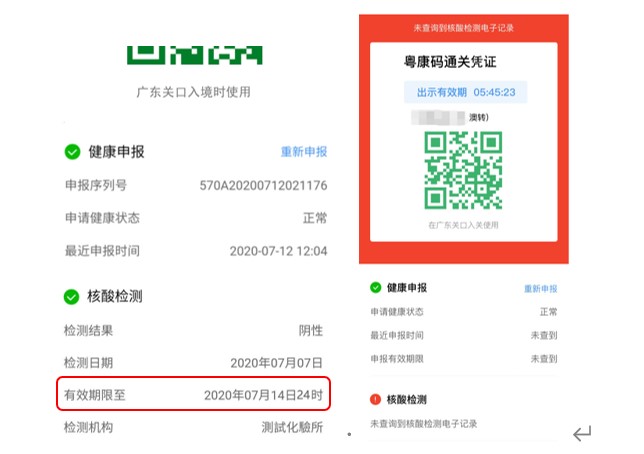Image resolution: width=644 pixels, height=454 pixels.
Task: Tap the green QR code in 粤康码通关凭证 card
Action: (463, 170)
